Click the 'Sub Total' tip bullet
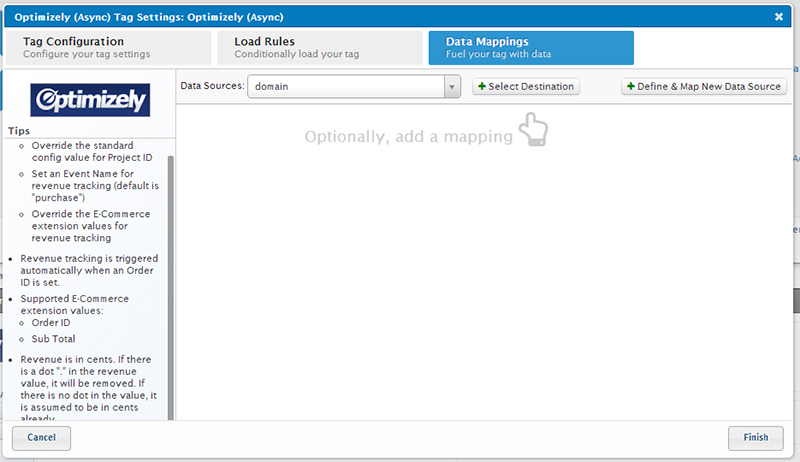The width and height of the screenshot is (800, 462). pyautogui.click(x=52, y=339)
